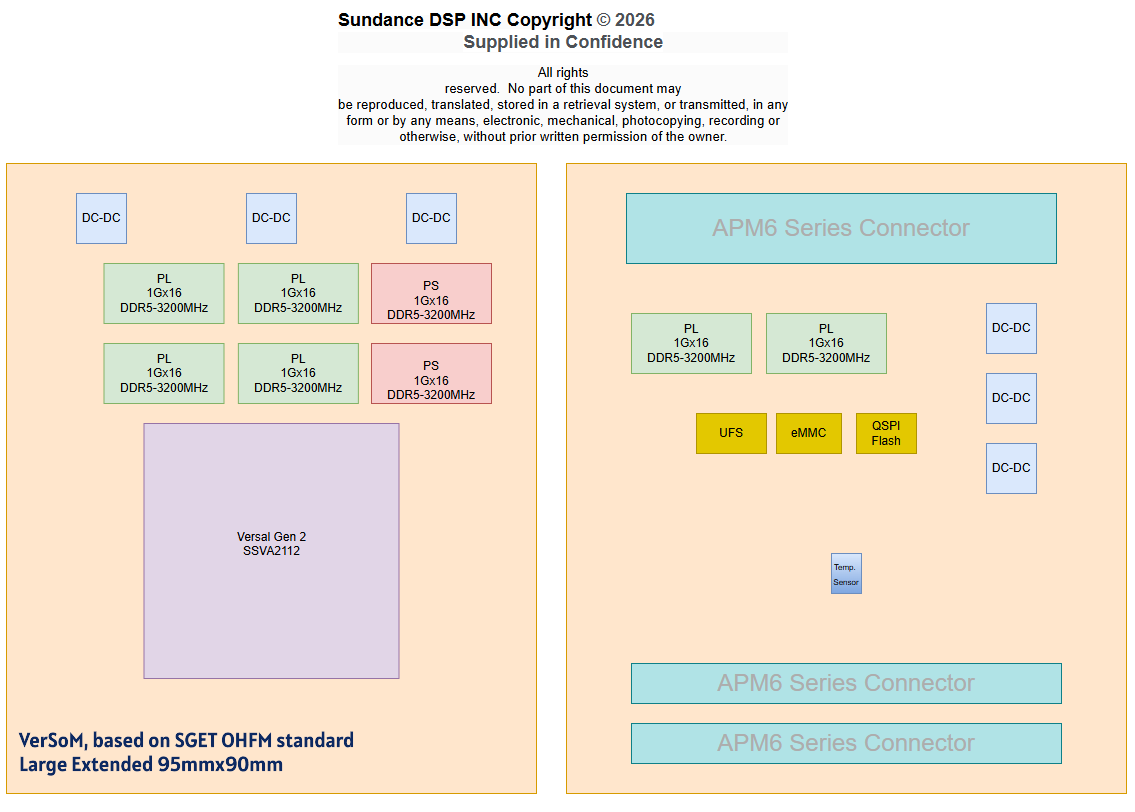This screenshot has width=1135, height=812.
Task: Select the Versal Gen 2 SSVA2112 block
Action: tap(271, 551)
